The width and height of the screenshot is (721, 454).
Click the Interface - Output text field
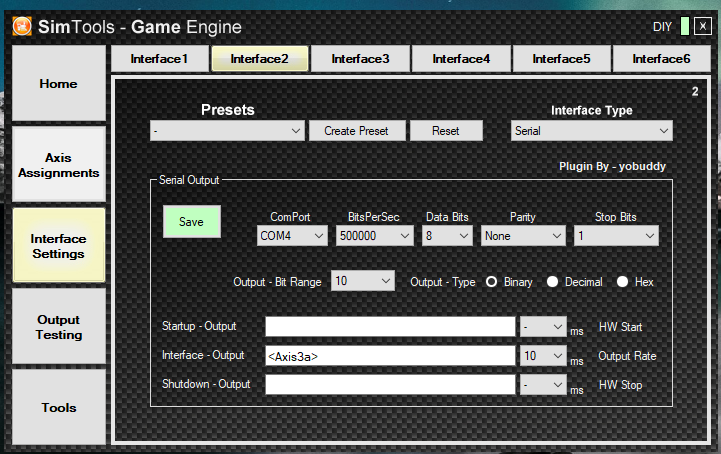coord(388,355)
